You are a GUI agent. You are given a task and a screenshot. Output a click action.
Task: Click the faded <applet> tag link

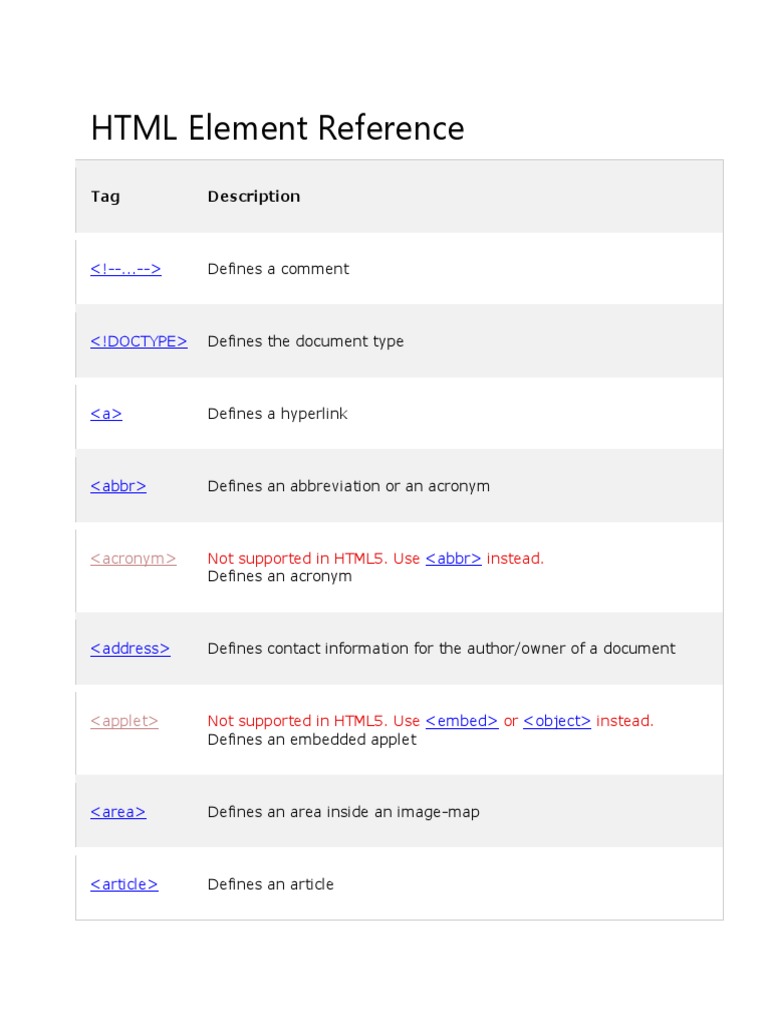(x=124, y=721)
